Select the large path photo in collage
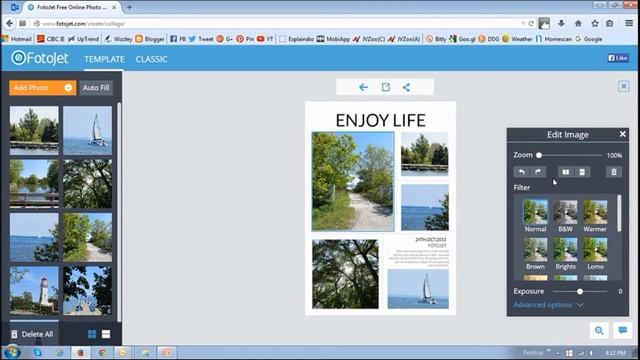 click(353, 182)
